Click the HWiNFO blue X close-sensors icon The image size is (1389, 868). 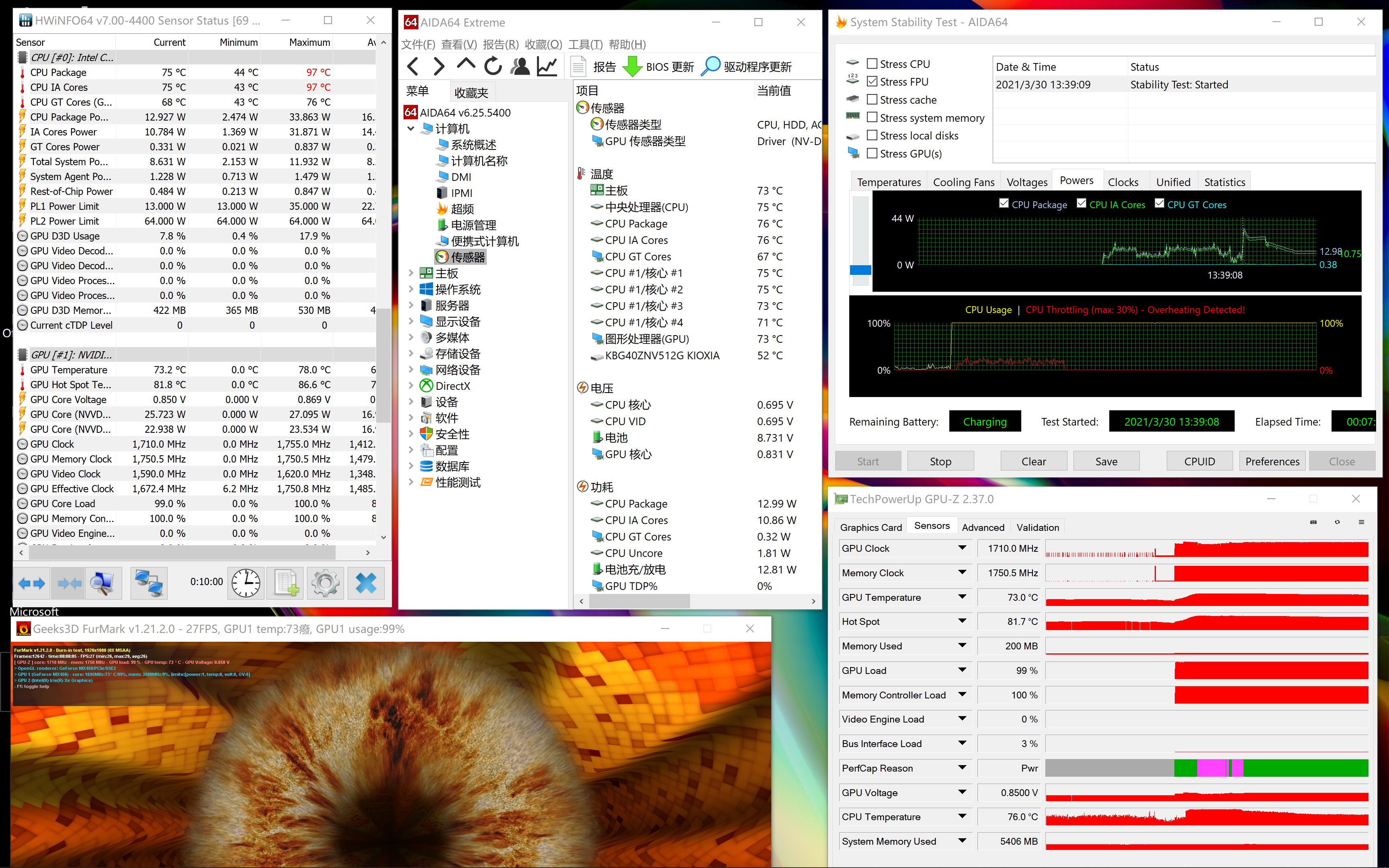click(x=366, y=583)
